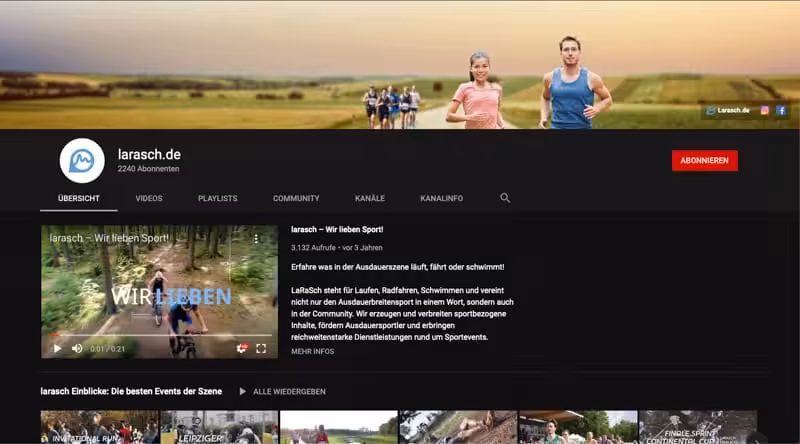Open the LEIPZIGER video thumbnail
Viewport: 800px width, 444px height.
coord(219,427)
